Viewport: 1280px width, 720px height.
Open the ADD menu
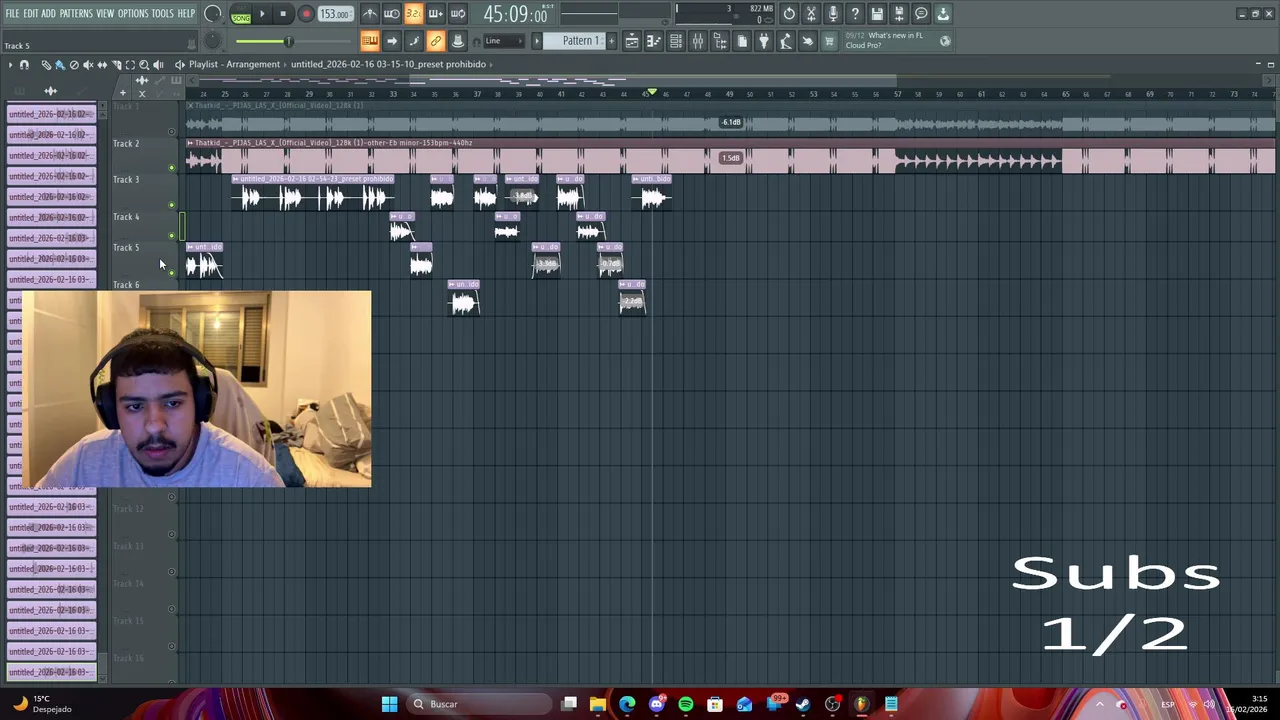(x=48, y=14)
